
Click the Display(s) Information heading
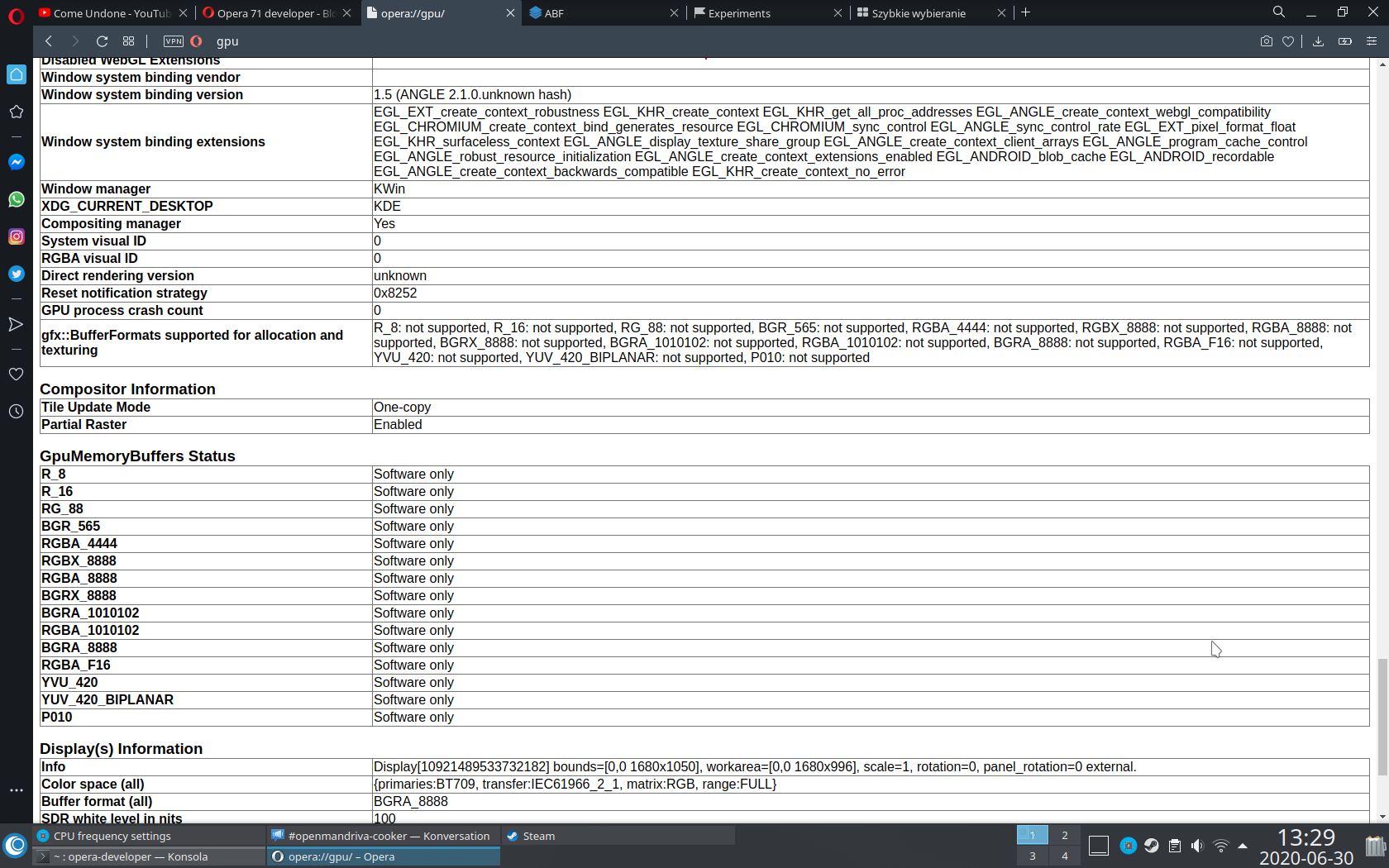click(x=121, y=748)
